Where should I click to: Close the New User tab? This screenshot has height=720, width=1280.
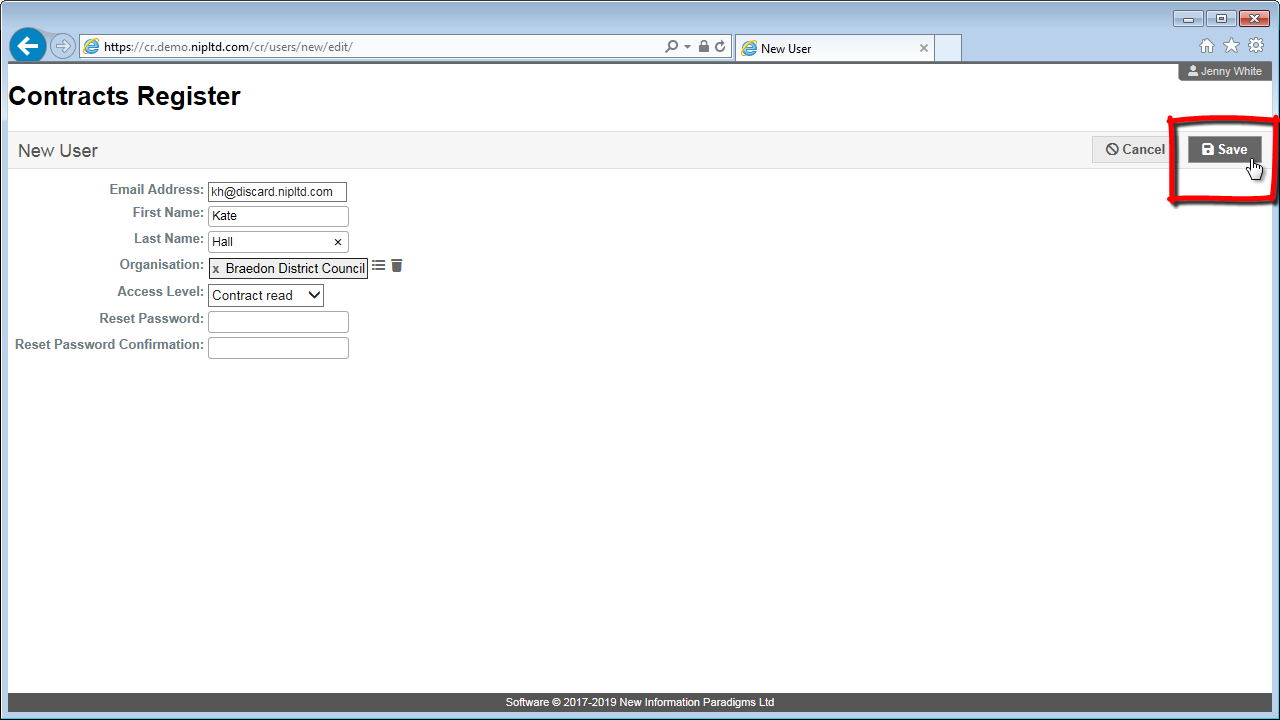click(x=924, y=48)
